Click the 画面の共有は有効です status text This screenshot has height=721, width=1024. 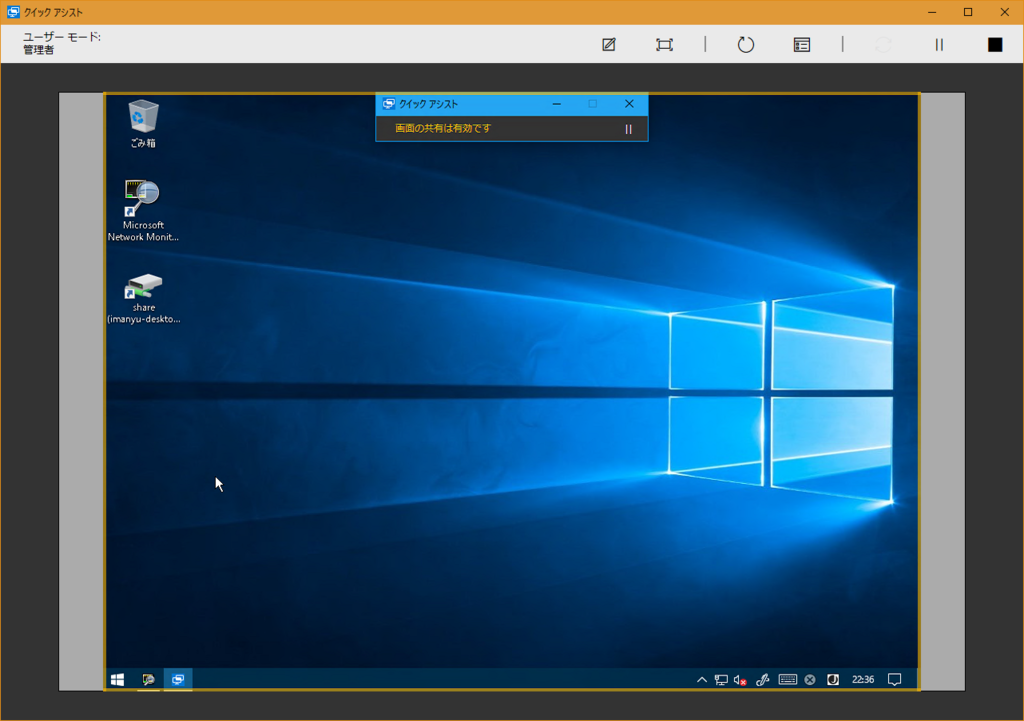[x=443, y=128]
